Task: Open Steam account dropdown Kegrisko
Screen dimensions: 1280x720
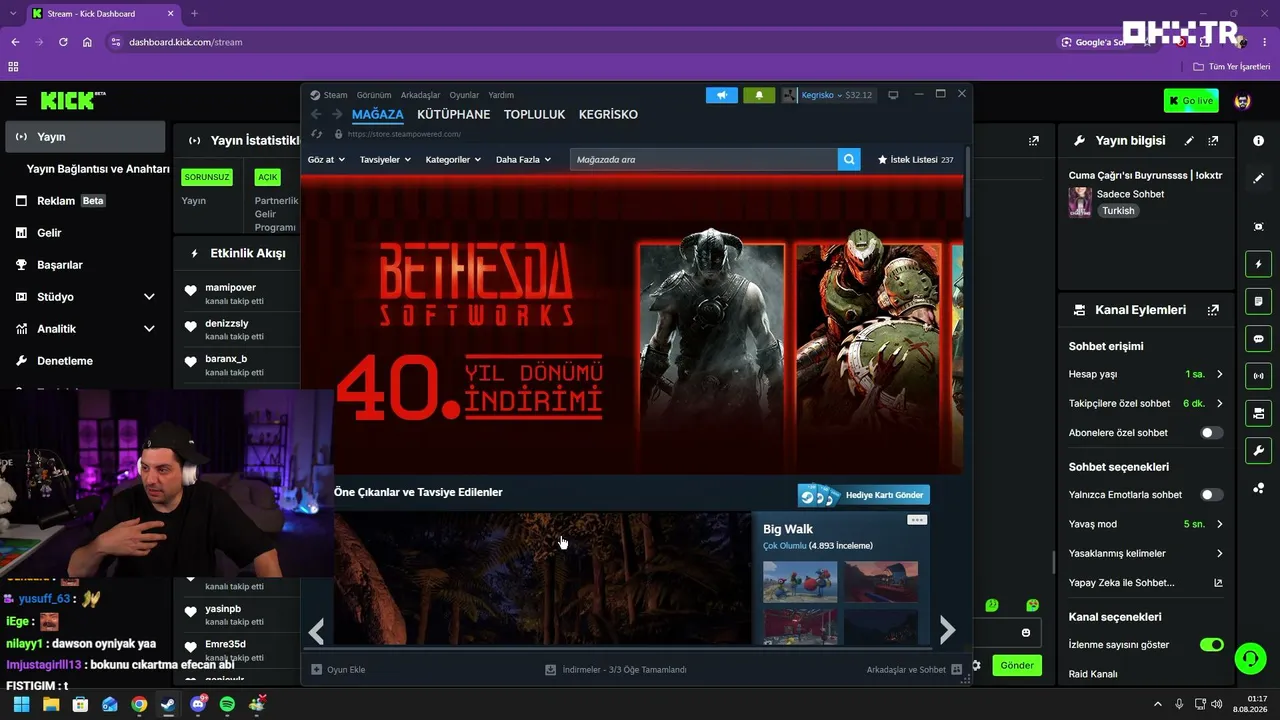Action: pyautogui.click(x=827, y=95)
